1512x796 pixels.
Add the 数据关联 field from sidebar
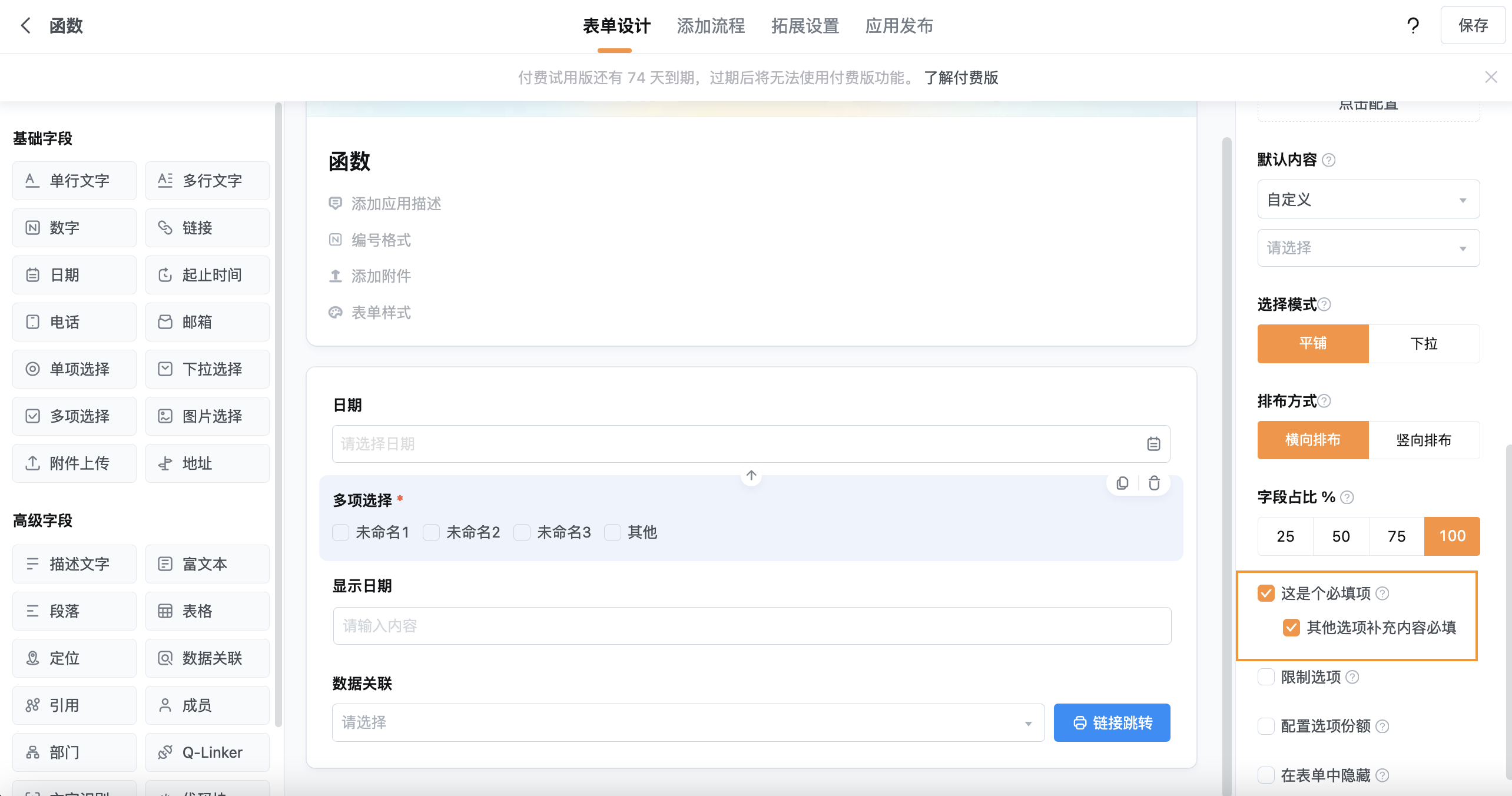[x=207, y=658]
